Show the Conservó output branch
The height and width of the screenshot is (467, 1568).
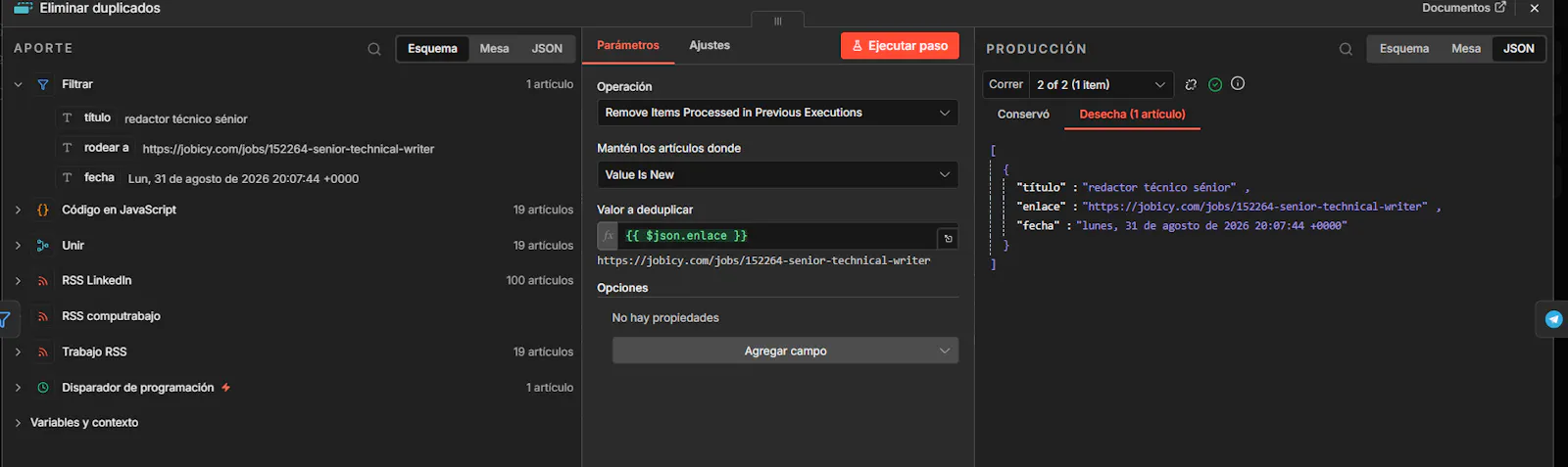click(x=1023, y=115)
